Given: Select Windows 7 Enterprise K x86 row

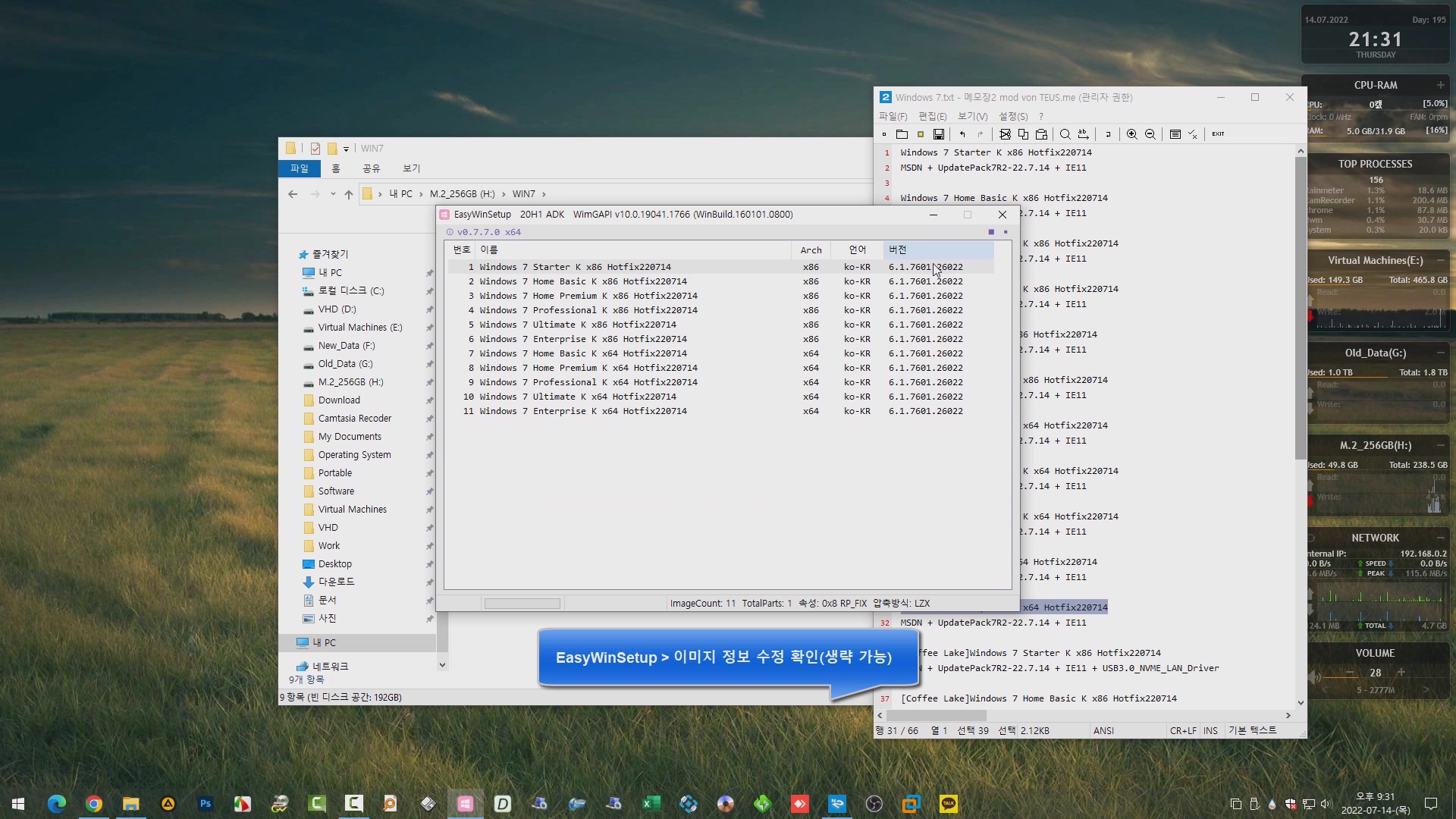Looking at the screenshot, I should point(720,339).
